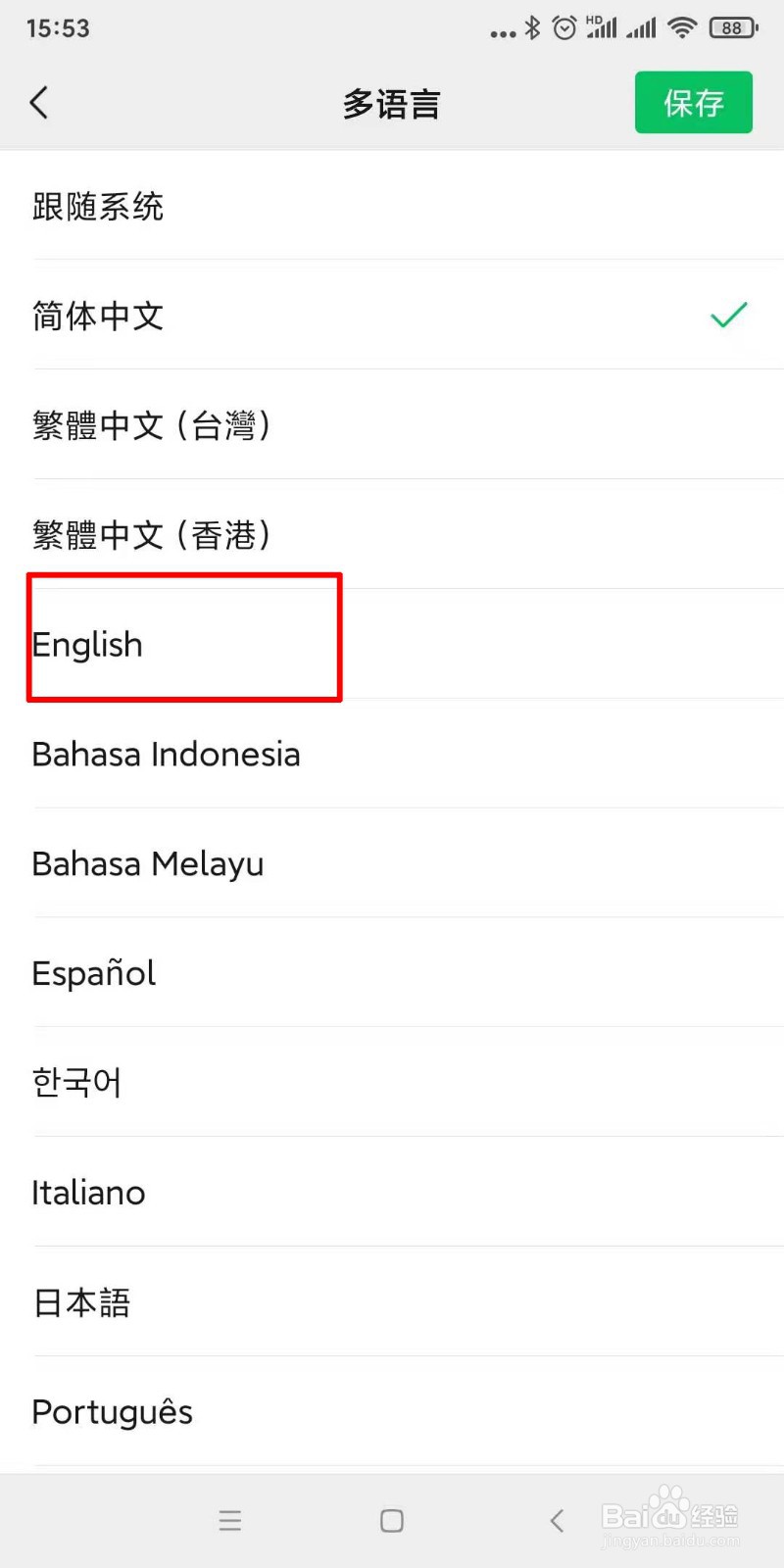The image size is (784, 1568).
Task: Choose Italiano from the language list
Action: tap(392, 1194)
